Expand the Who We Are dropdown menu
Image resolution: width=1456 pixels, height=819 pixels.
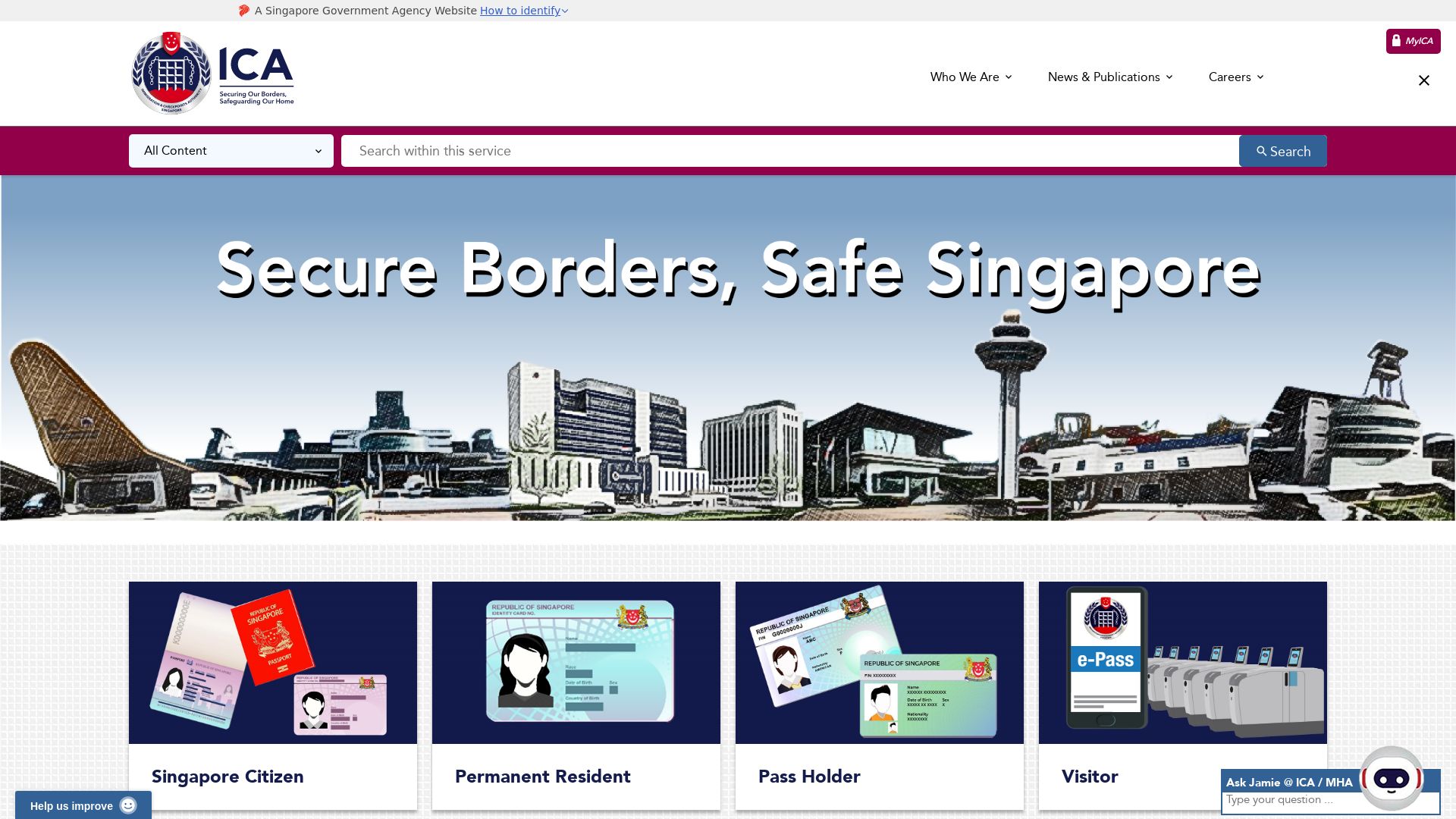969,77
